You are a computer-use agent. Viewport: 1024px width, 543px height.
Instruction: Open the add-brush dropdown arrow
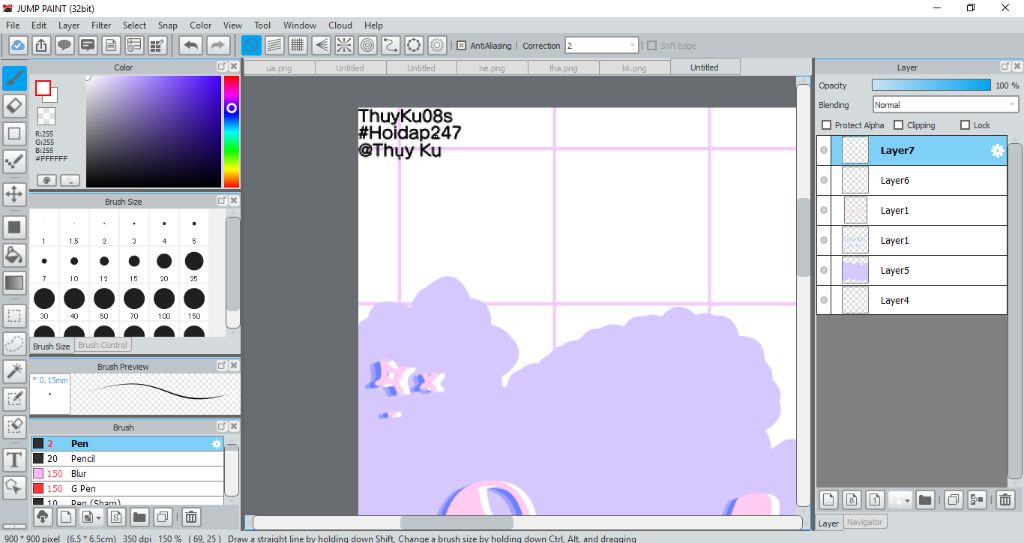click(99, 518)
